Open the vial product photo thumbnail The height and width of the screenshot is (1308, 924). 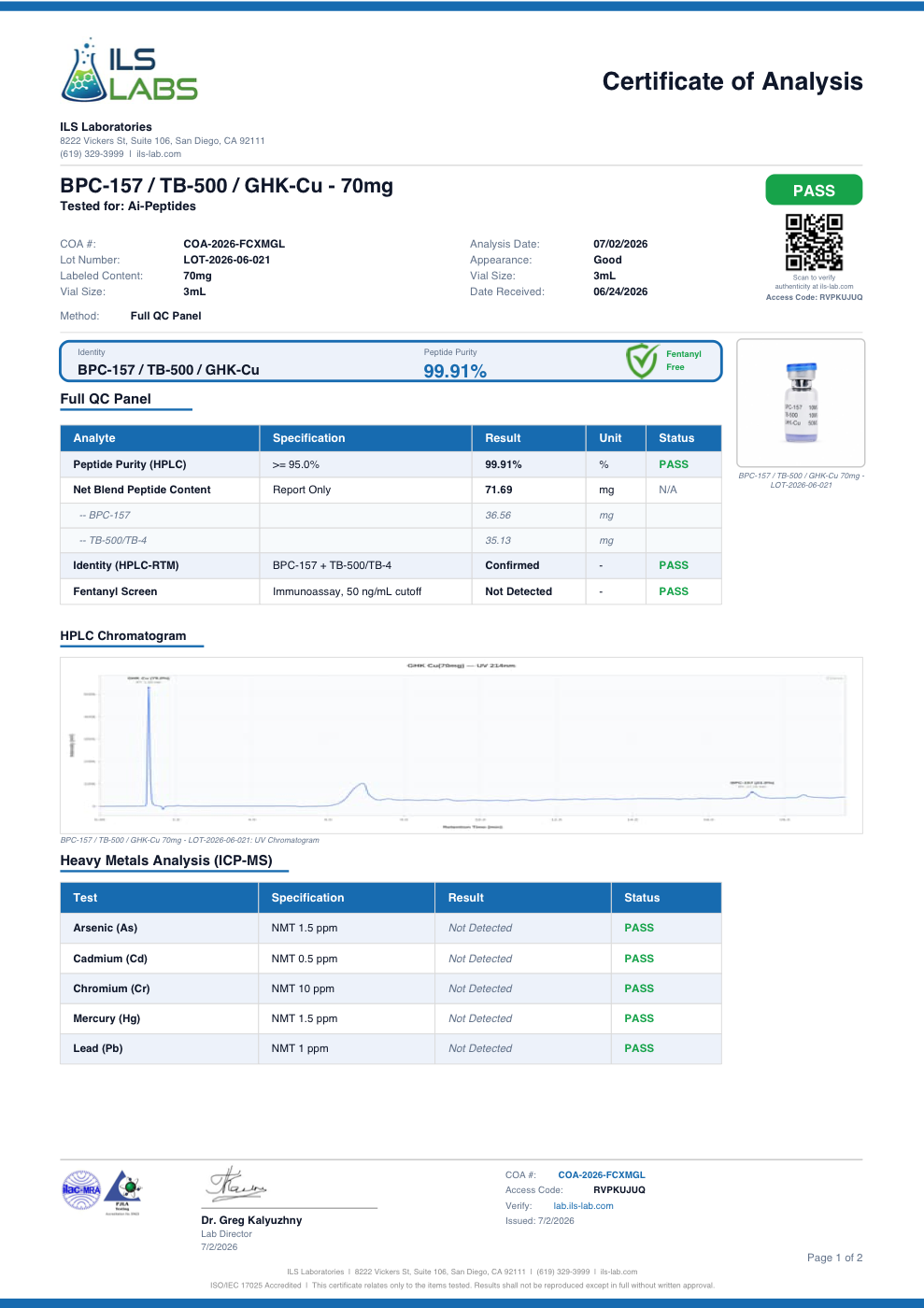point(801,403)
